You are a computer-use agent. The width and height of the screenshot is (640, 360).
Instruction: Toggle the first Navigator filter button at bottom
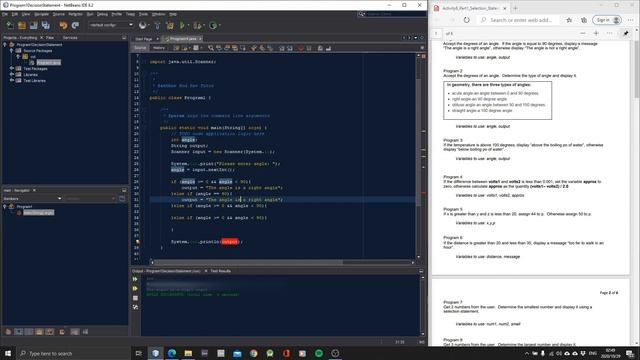point(8,332)
